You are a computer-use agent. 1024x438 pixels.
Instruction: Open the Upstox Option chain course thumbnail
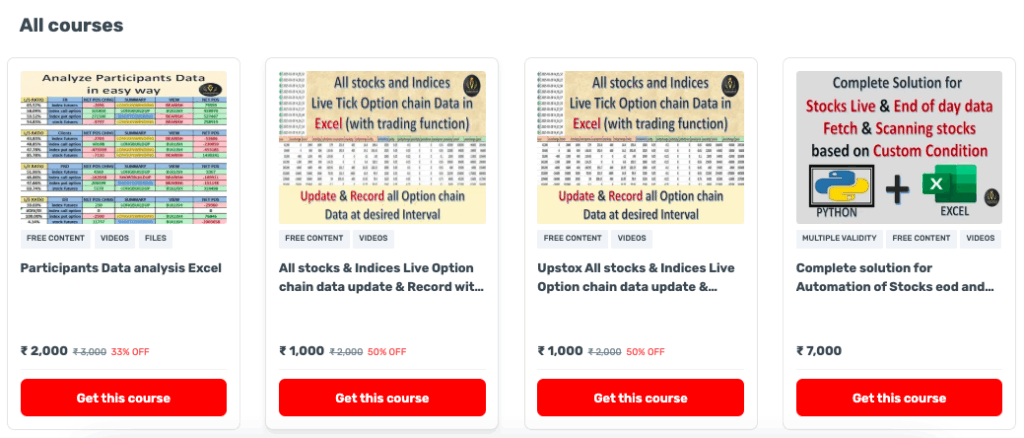coord(640,147)
